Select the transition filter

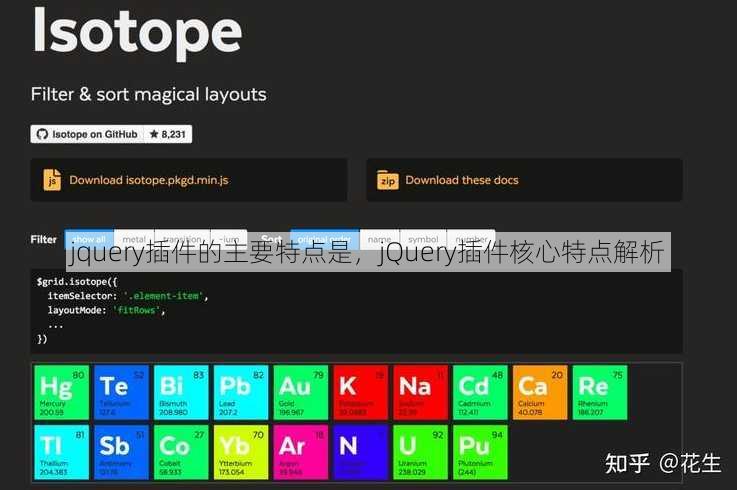coord(182,239)
